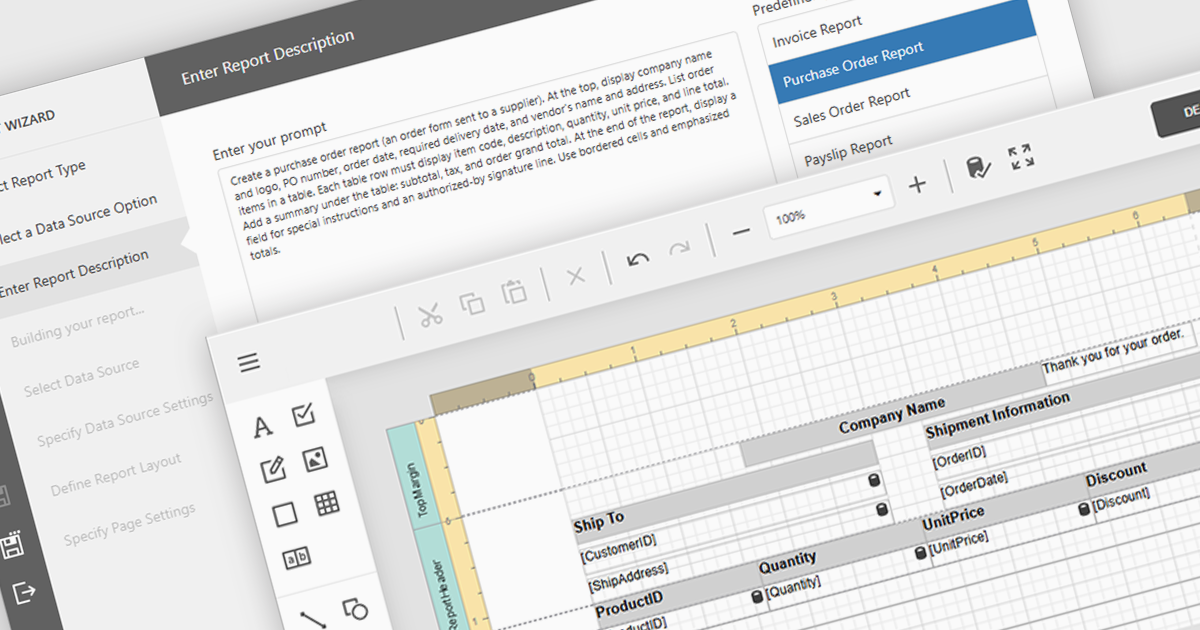Zoom in with the plus icon
Image resolution: width=1200 pixels, height=630 pixels.
pos(917,184)
